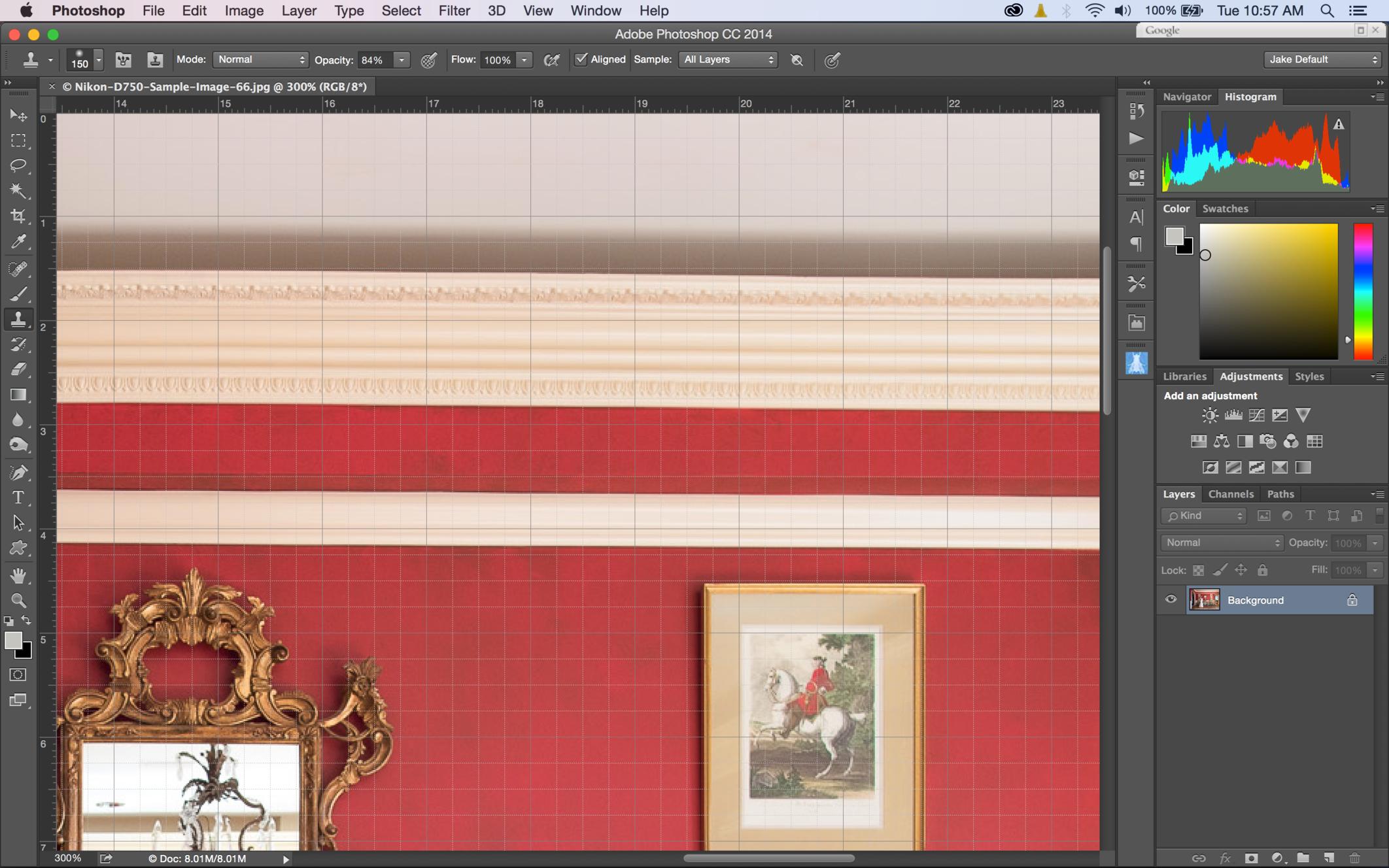Select the Horizontal Type tool

pos(18,498)
